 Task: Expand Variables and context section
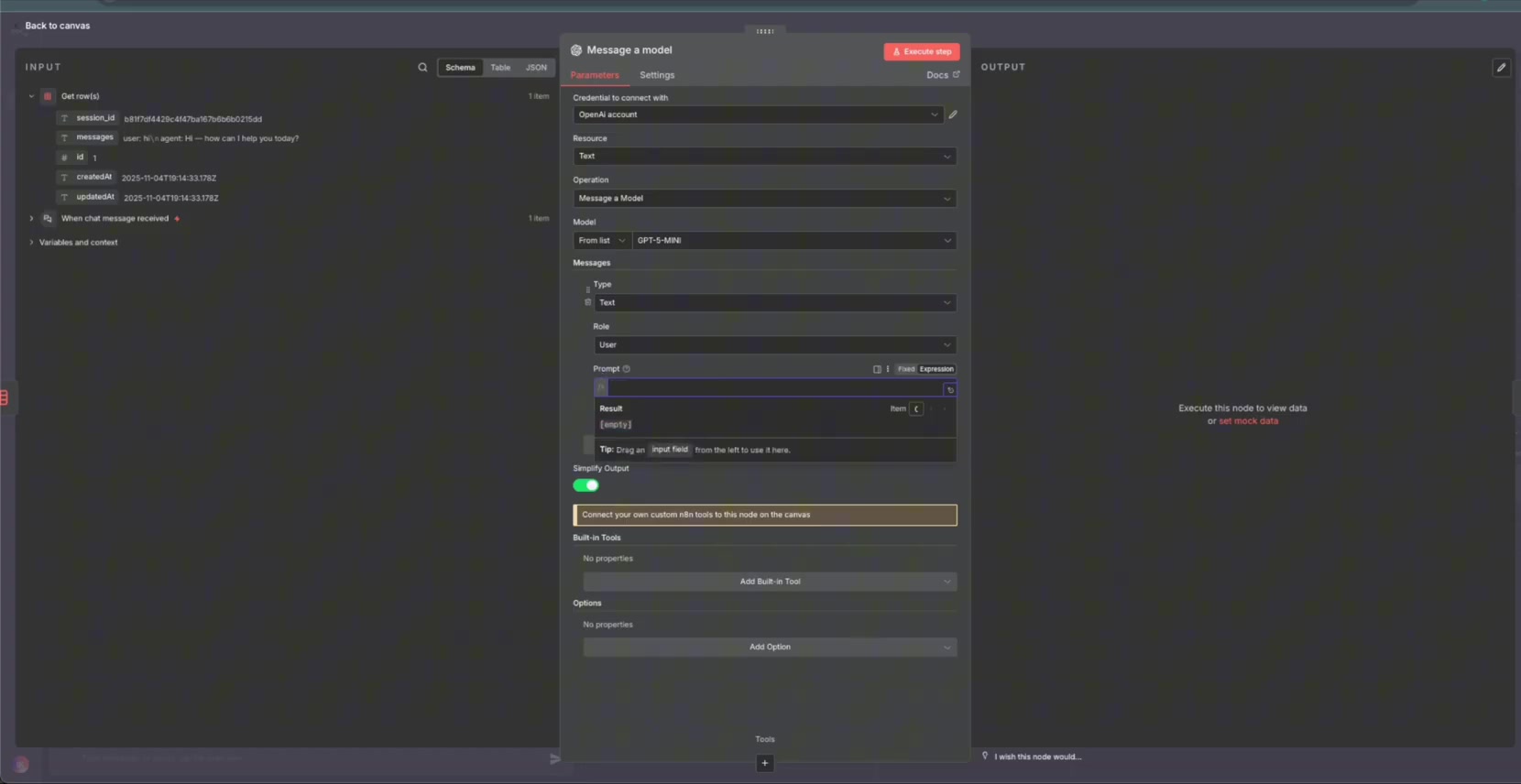31,243
